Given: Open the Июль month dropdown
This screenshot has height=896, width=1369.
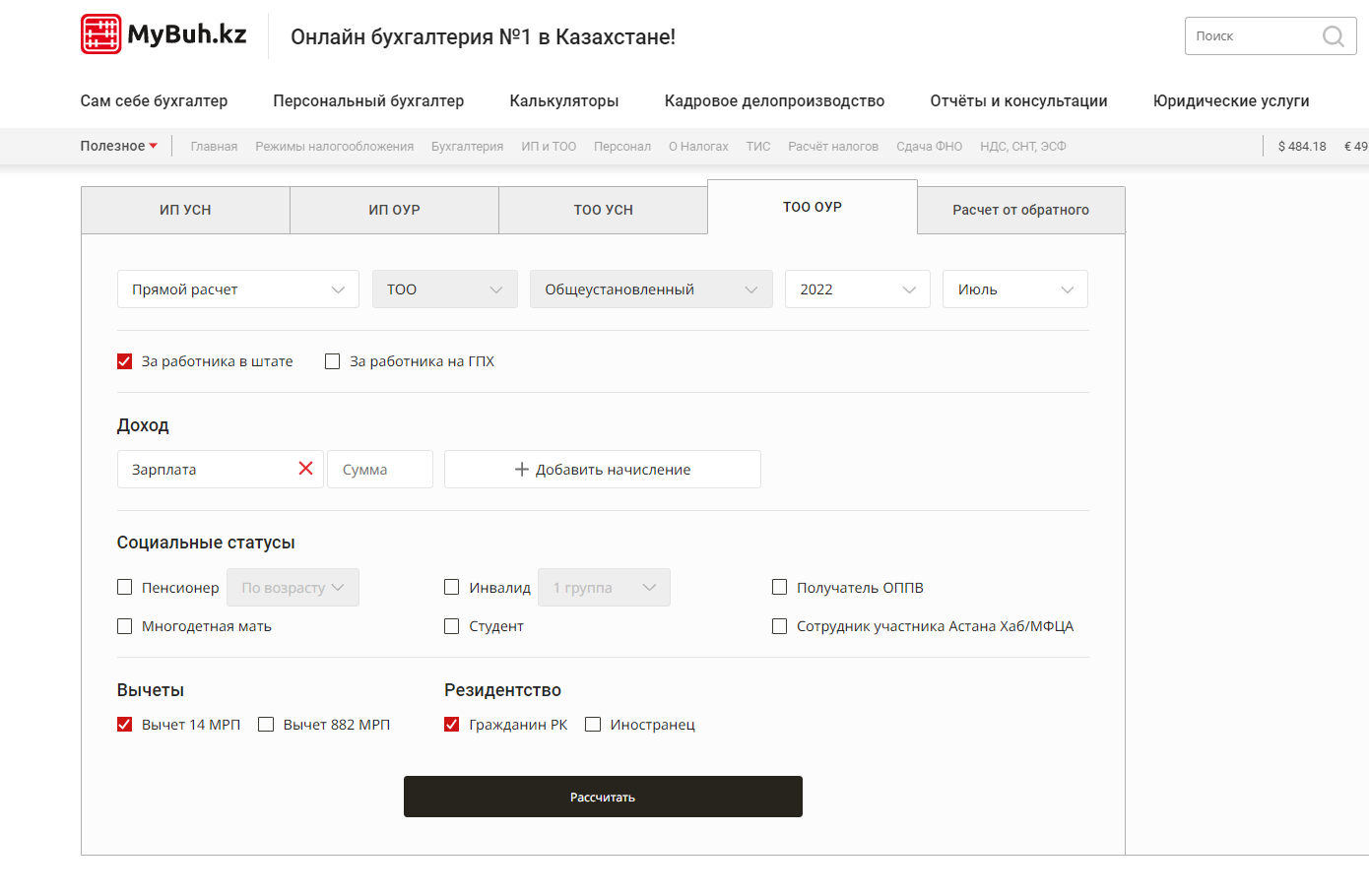Looking at the screenshot, I should 1015,289.
